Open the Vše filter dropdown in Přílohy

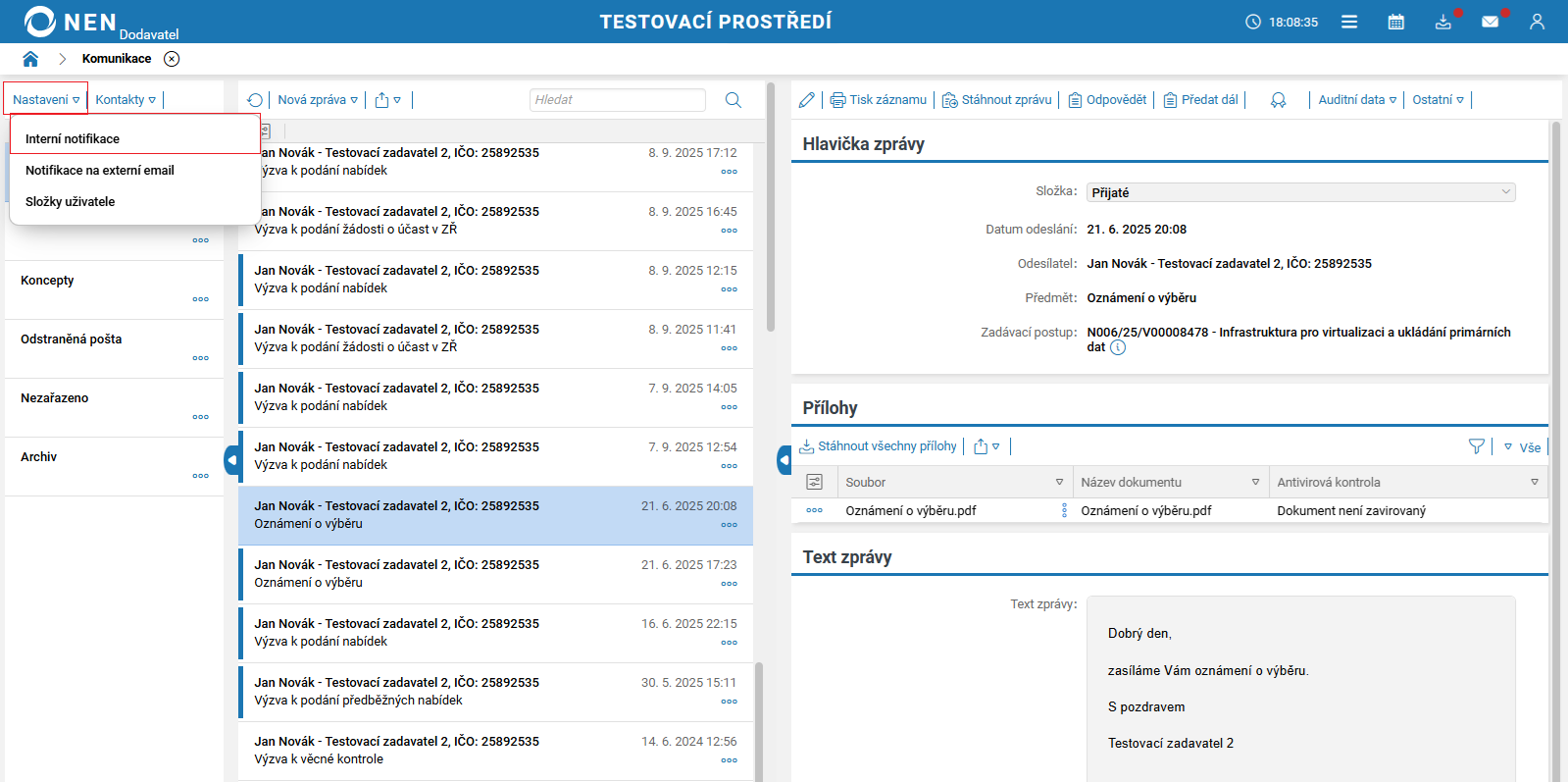tap(1523, 447)
